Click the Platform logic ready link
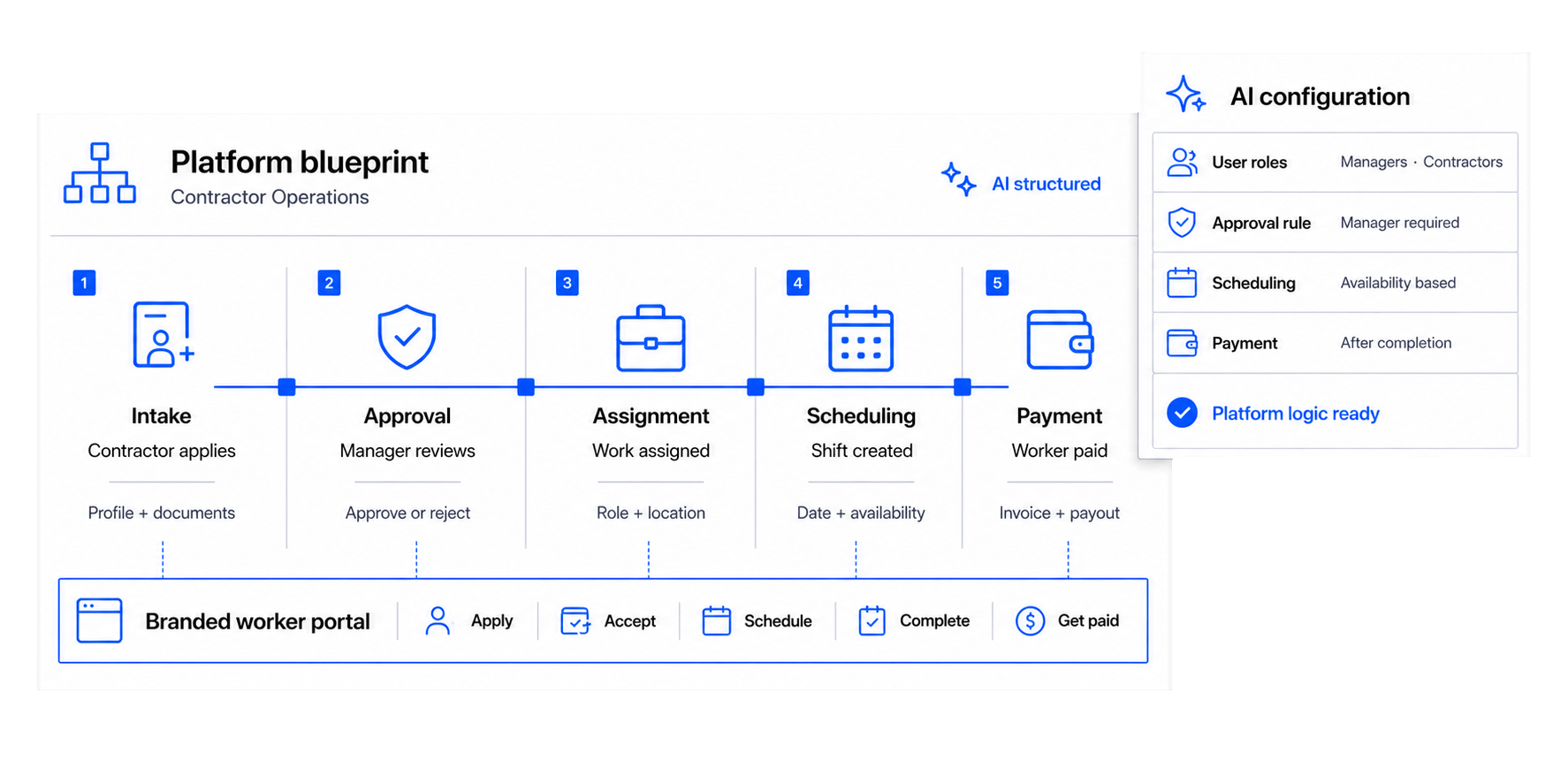 (1295, 414)
